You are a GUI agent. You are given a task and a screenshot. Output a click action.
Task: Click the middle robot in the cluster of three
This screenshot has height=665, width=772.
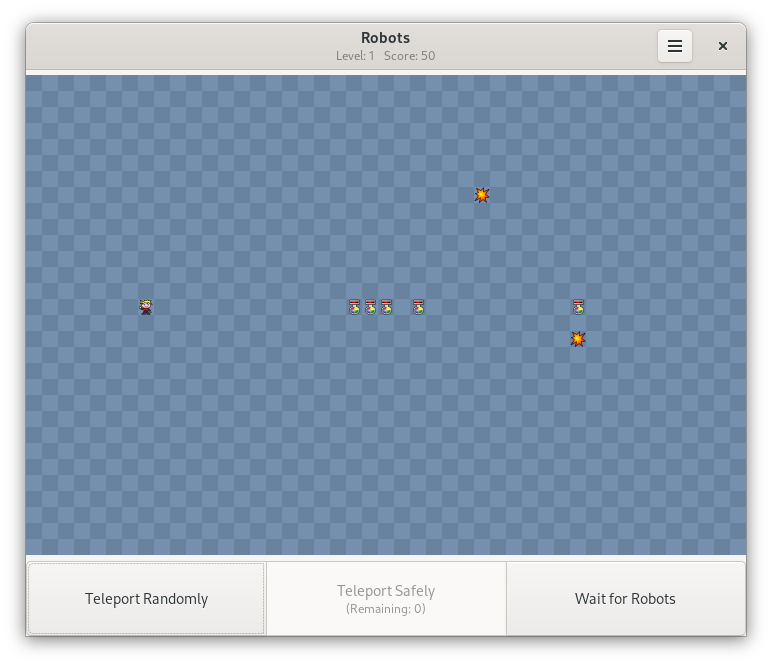click(370, 307)
